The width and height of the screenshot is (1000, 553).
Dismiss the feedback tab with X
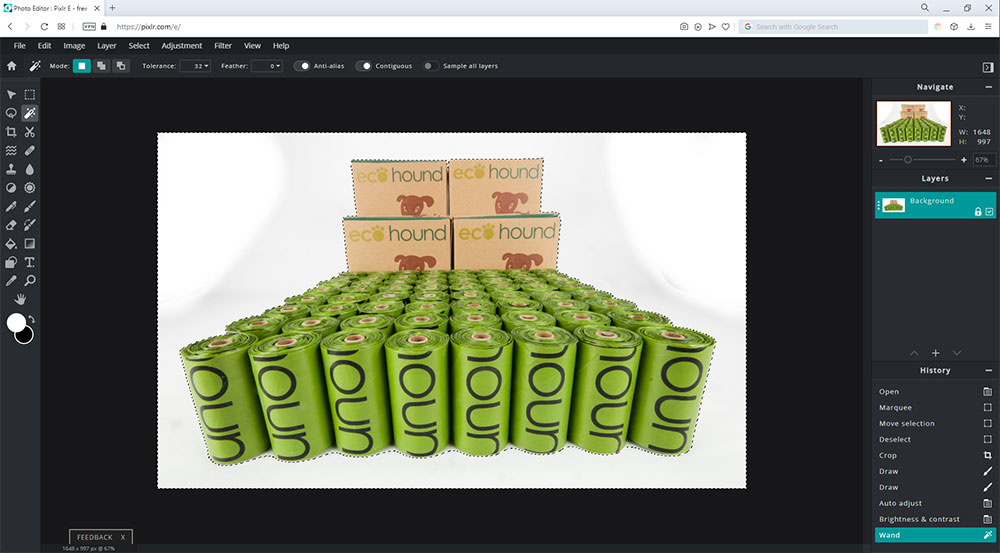click(123, 537)
